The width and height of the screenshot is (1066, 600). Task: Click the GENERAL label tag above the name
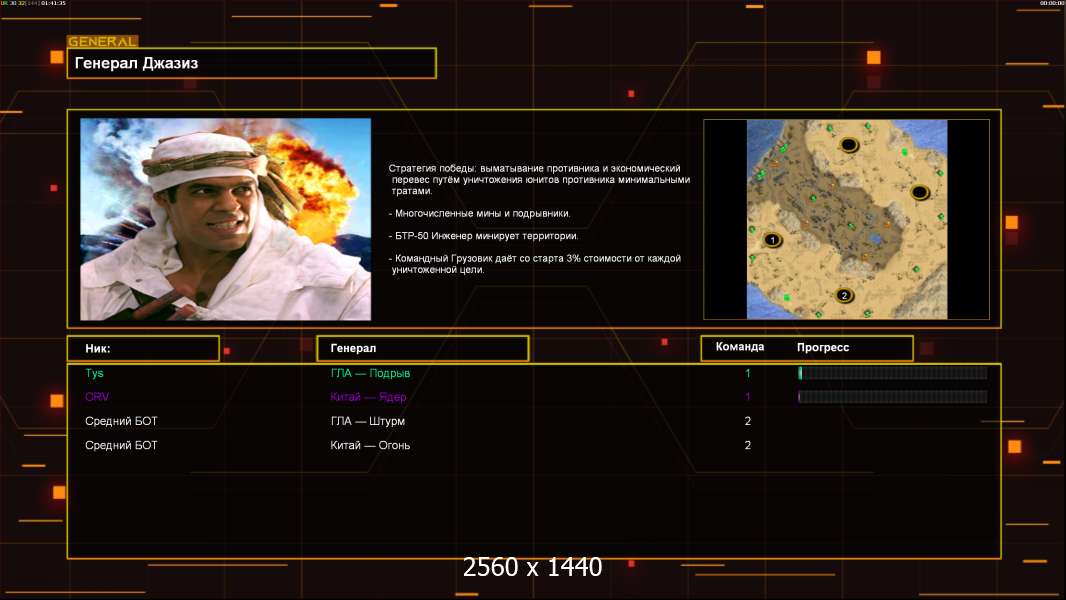pyautogui.click(x=102, y=42)
